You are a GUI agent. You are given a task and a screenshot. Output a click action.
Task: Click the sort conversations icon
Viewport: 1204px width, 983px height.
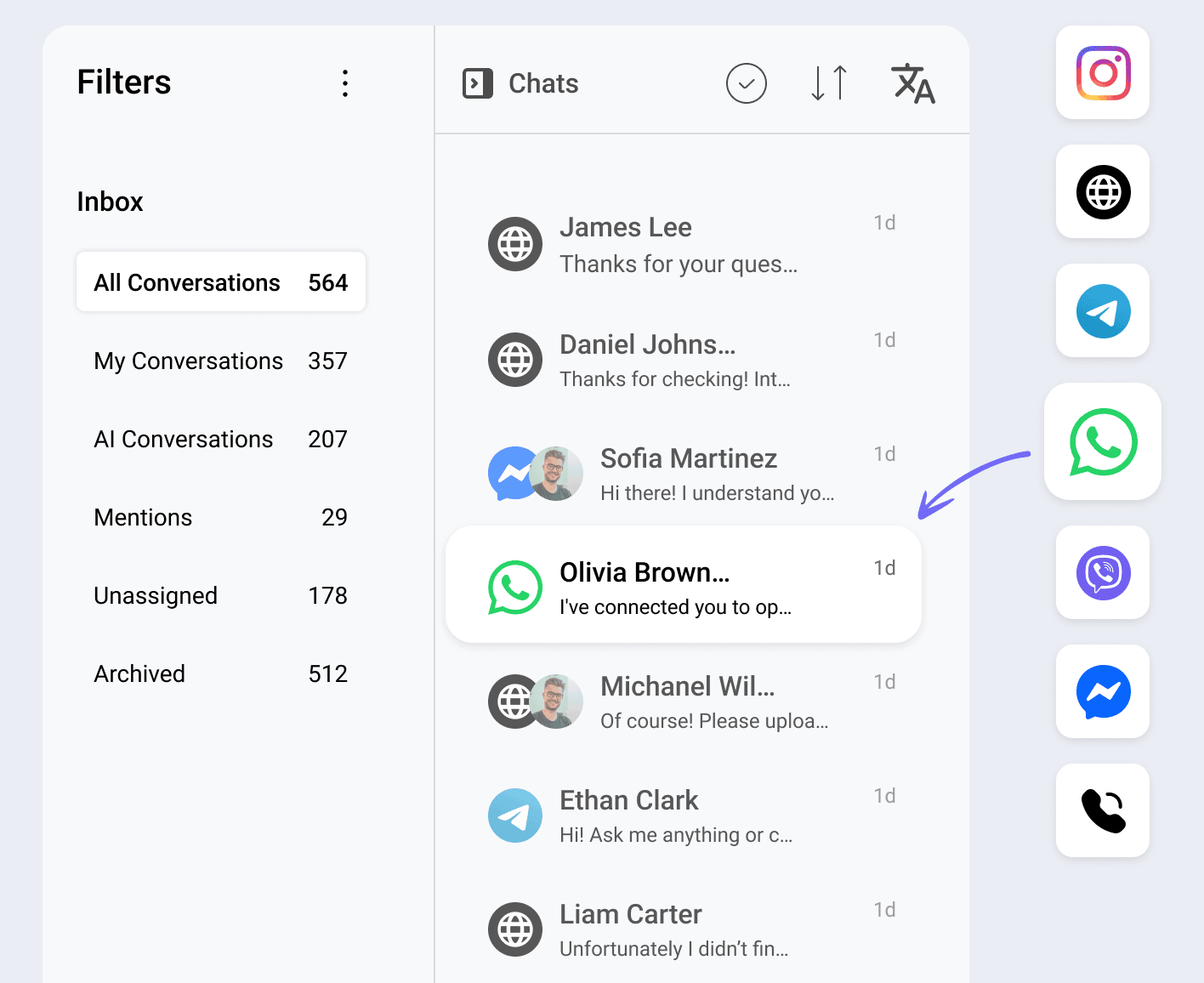point(827,83)
